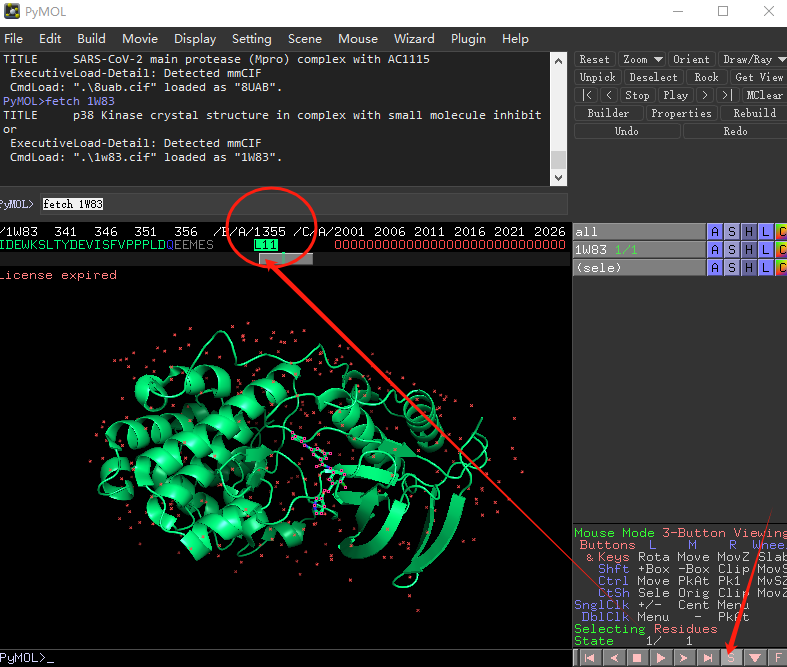
Task: Click the A action button for all
Action: pos(715,232)
